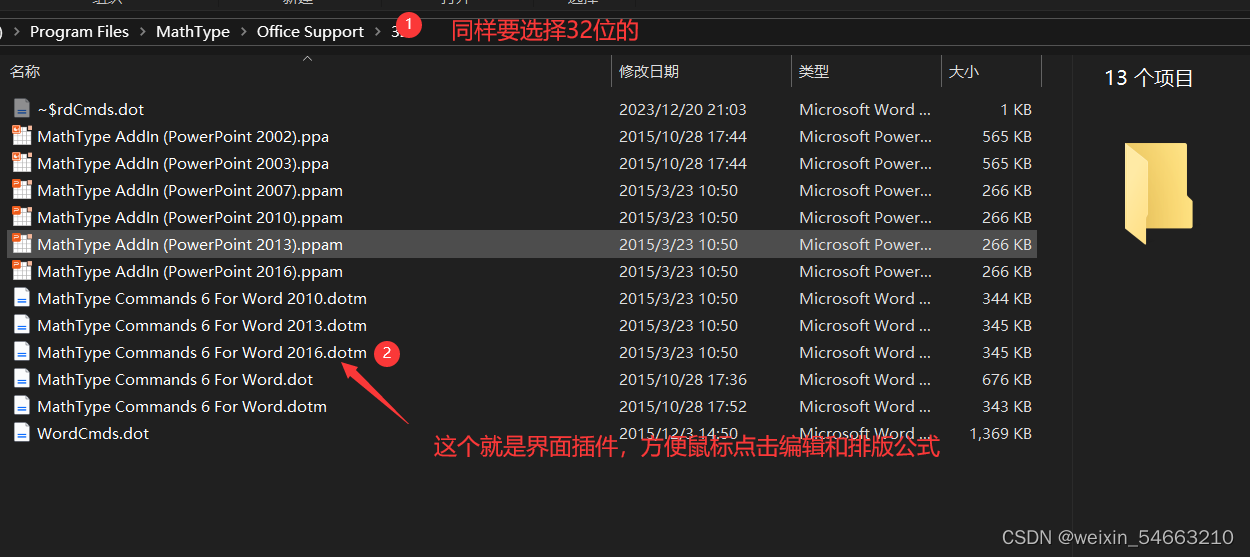Viewport: 1250px width, 557px height.
Task: Click size value 343 KB
Action: tap(1007, 406)
